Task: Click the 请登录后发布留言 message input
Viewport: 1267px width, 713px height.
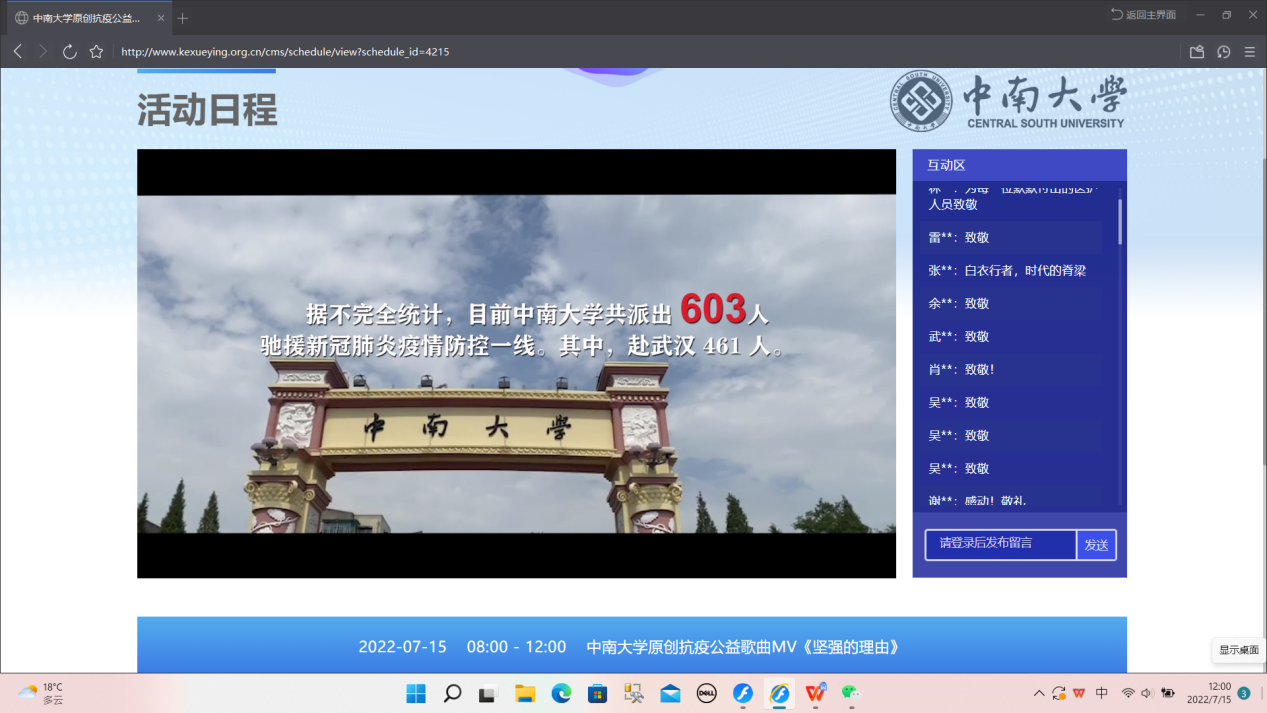Action: (x=1000, y=544)
